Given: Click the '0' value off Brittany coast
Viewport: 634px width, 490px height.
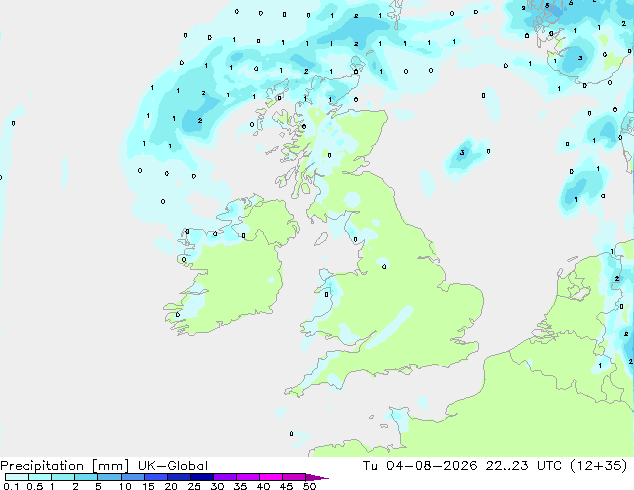Looking at the screenshot, I should click(x=291, y=434).
